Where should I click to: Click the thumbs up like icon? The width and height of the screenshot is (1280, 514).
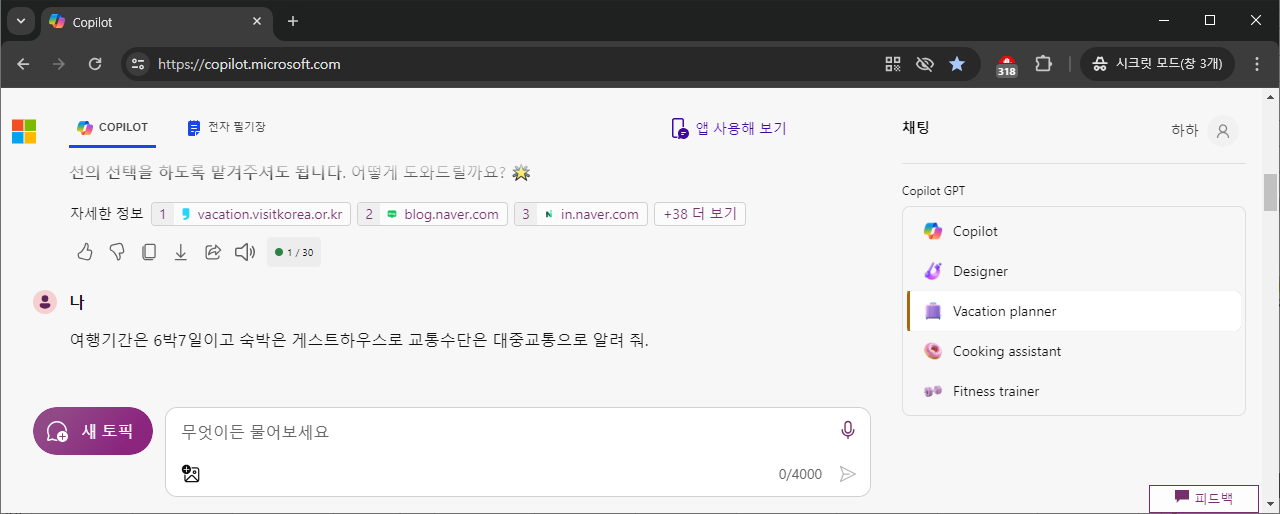(85, 252)
